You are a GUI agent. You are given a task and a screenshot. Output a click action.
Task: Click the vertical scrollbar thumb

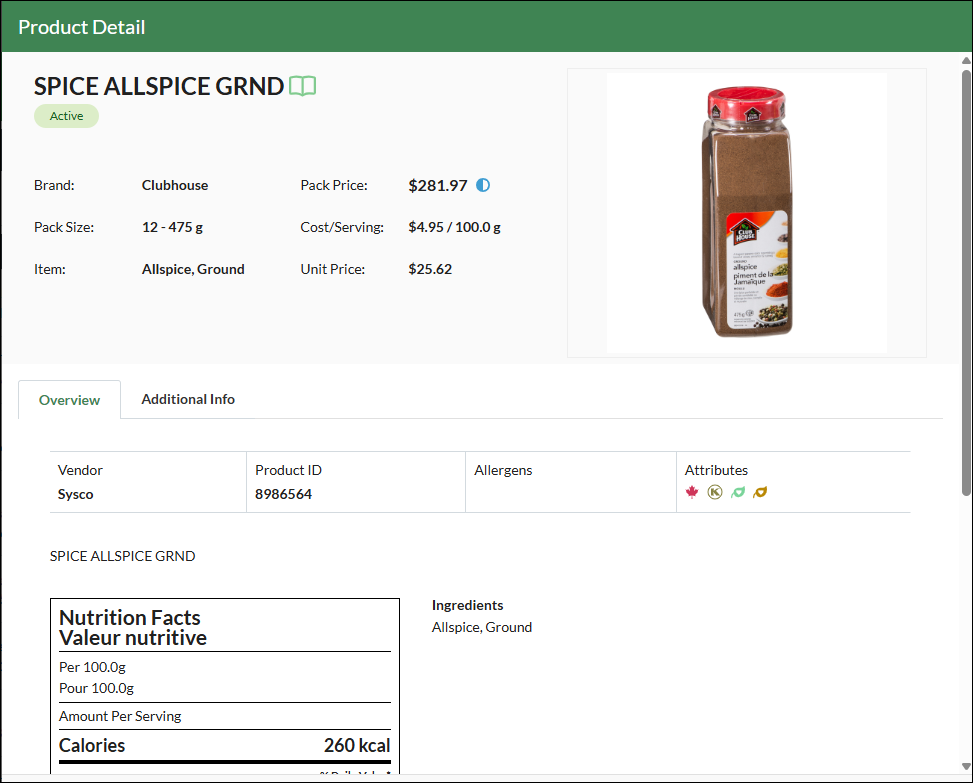pyautogui.click(x=966, y=282)
